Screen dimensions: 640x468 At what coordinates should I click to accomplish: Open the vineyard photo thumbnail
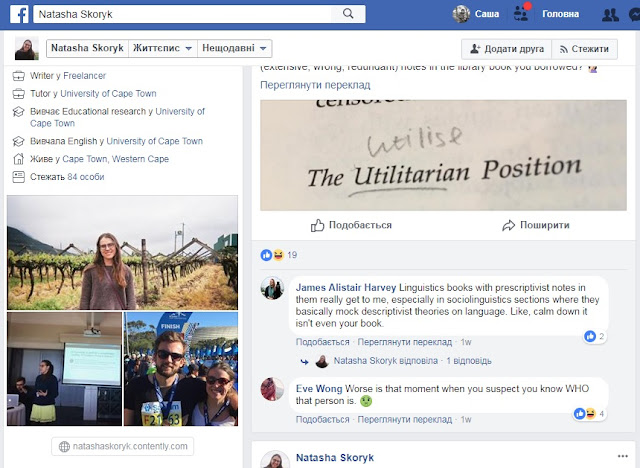coord(122,253)
